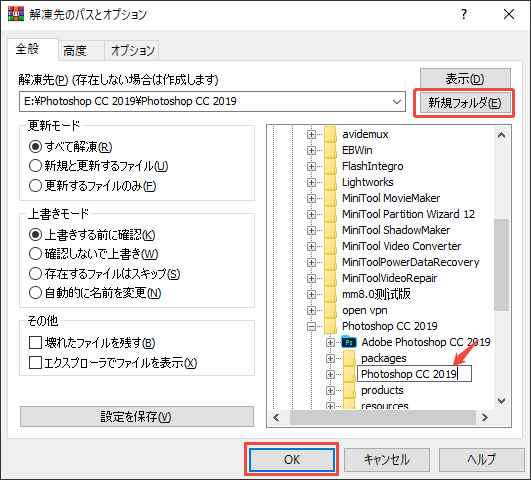
Task: Click the vertical scrollbar thumb in folder tree
Action: click(501, 265)
